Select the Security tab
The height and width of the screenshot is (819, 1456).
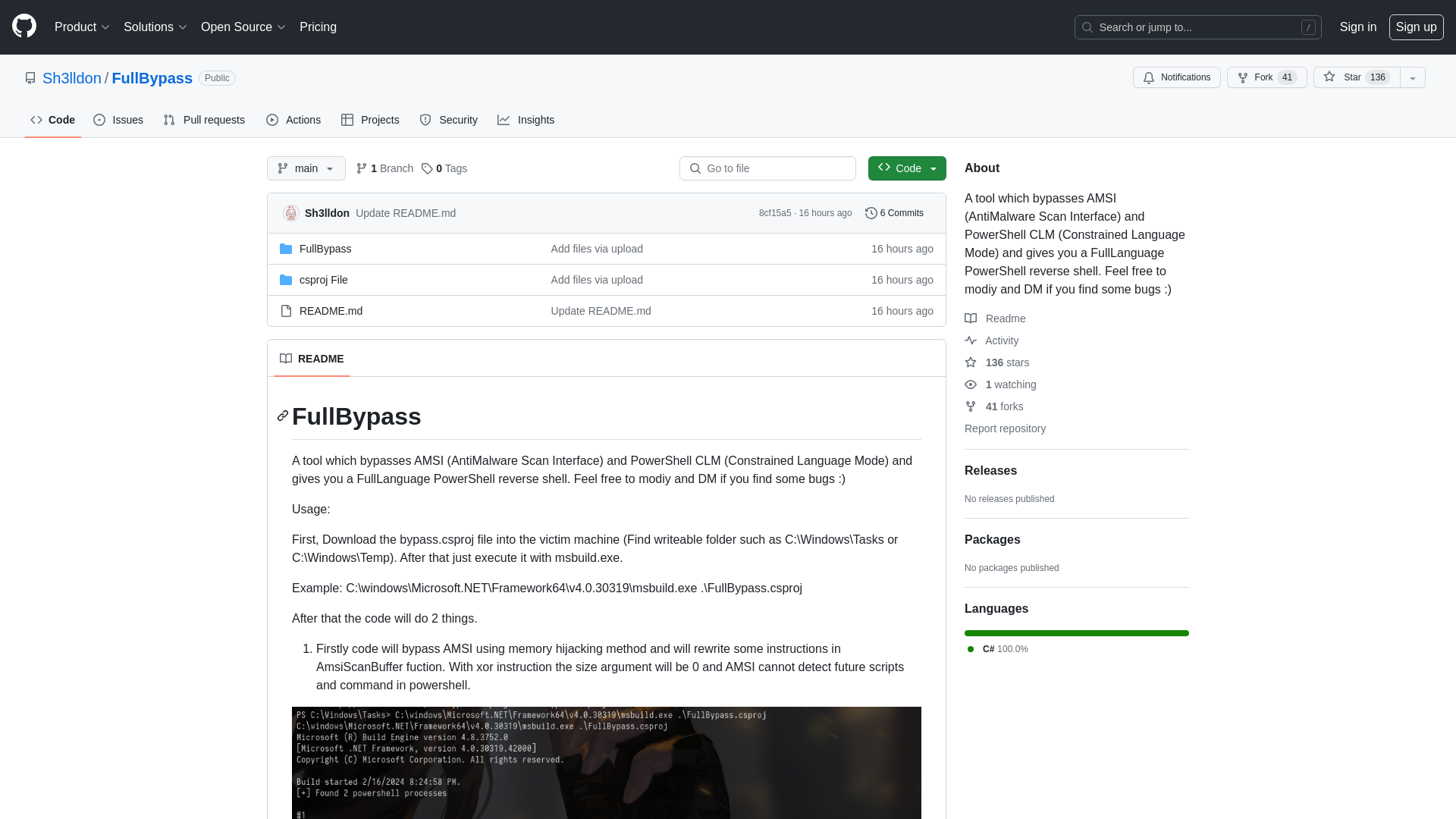448,119
